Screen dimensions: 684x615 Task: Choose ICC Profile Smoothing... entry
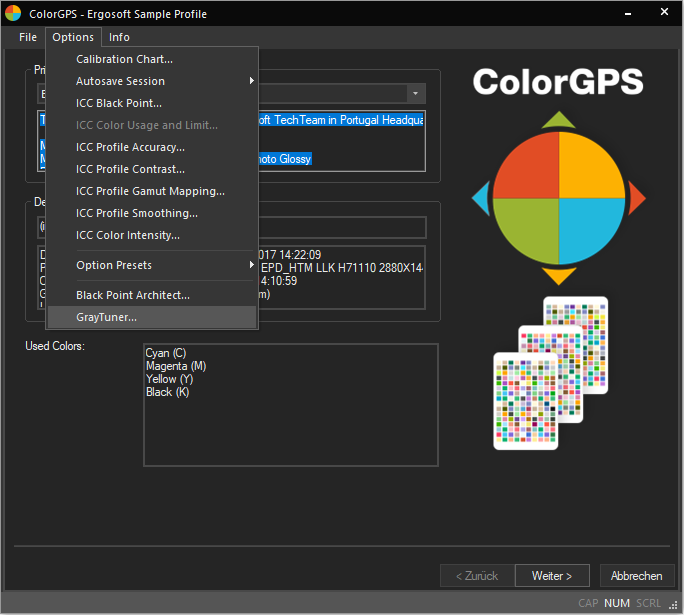[x=152, y=213]
